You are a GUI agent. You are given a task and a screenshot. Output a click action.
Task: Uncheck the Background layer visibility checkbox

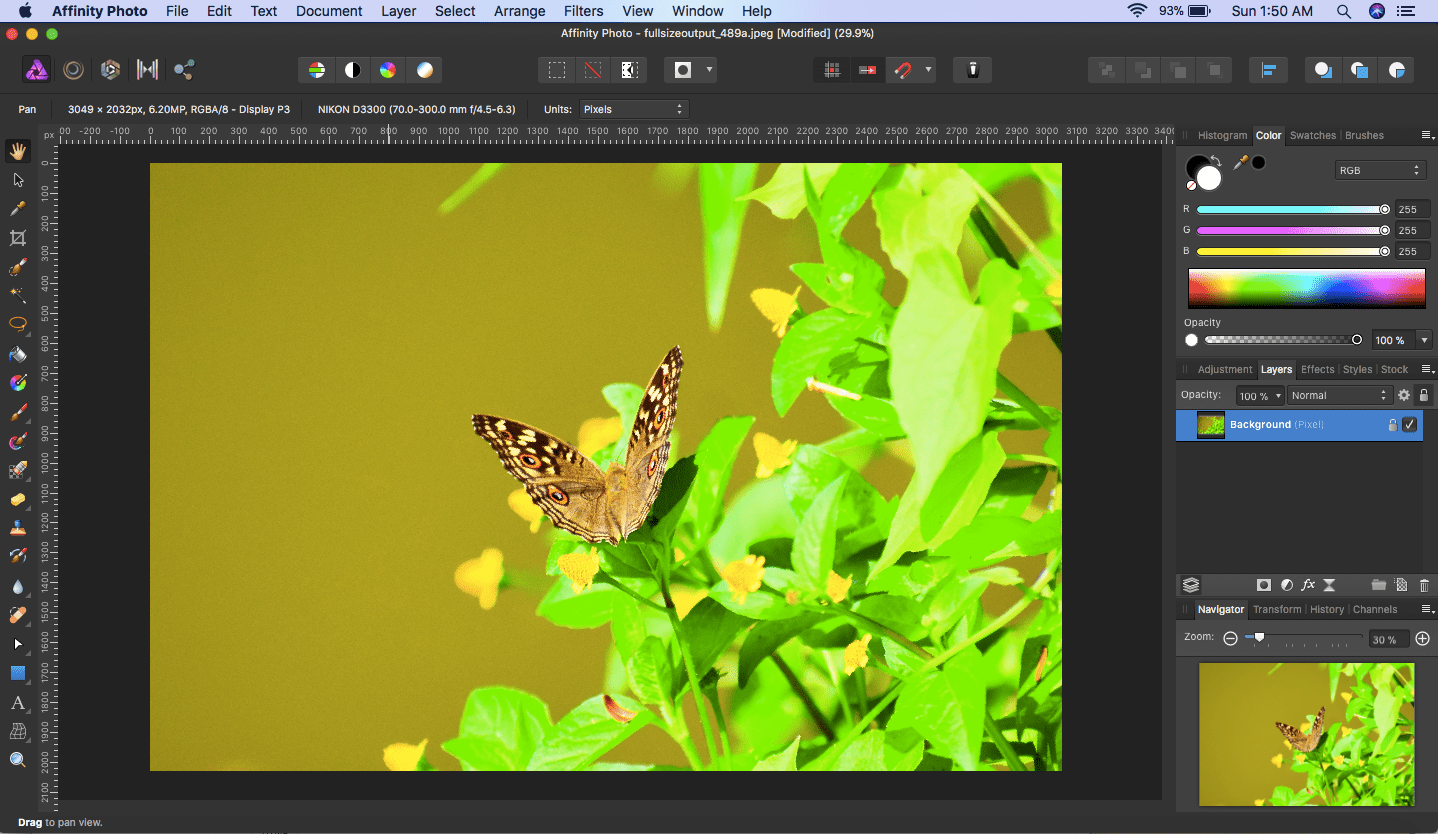[1409, 425]
